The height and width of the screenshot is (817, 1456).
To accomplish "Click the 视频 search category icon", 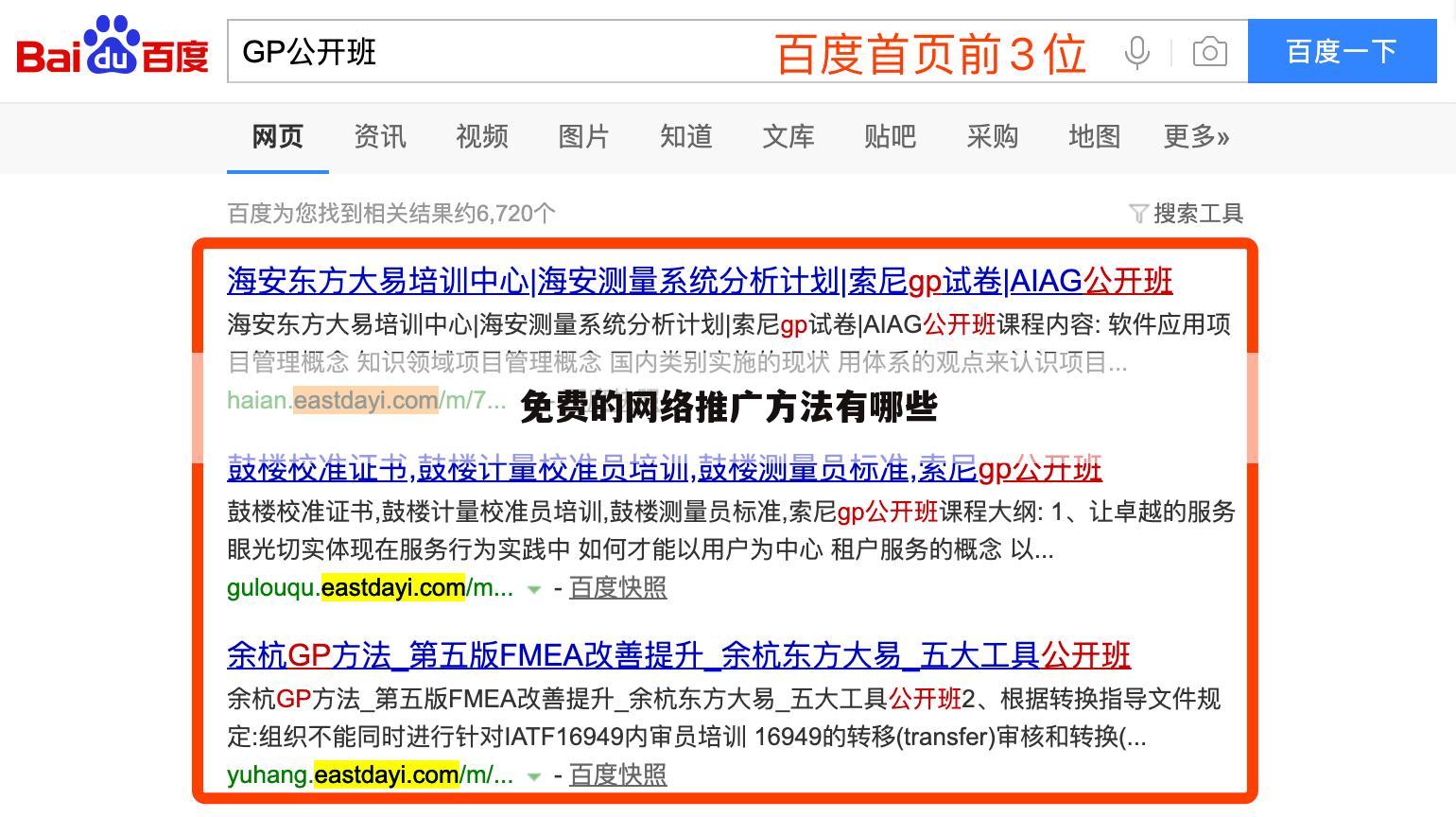I will click(x=482, y=137).
